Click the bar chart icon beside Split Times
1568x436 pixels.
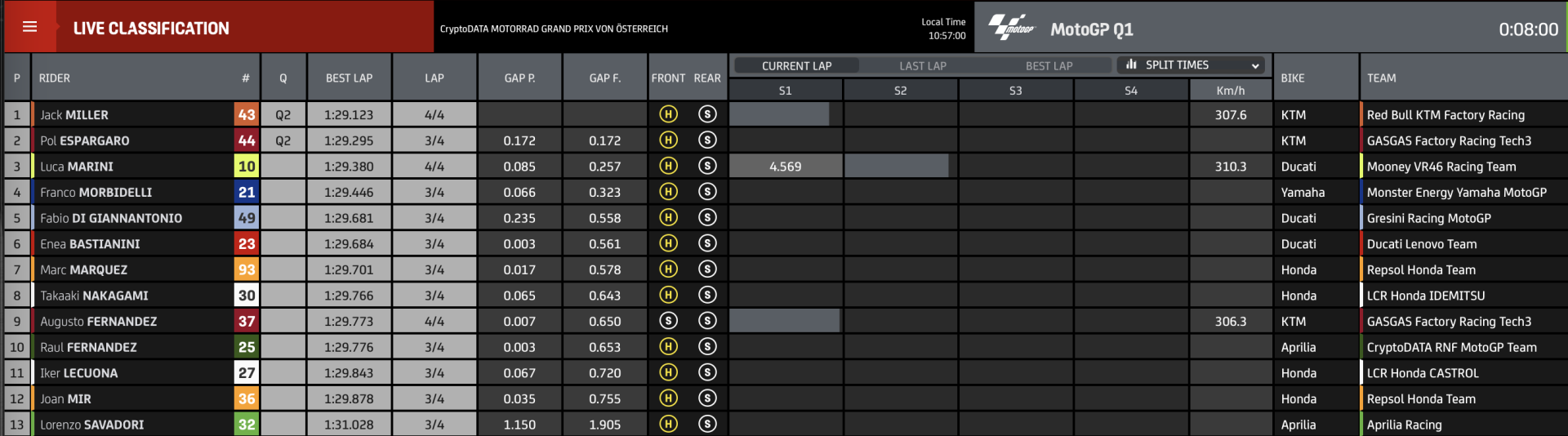pos(1131,65)
